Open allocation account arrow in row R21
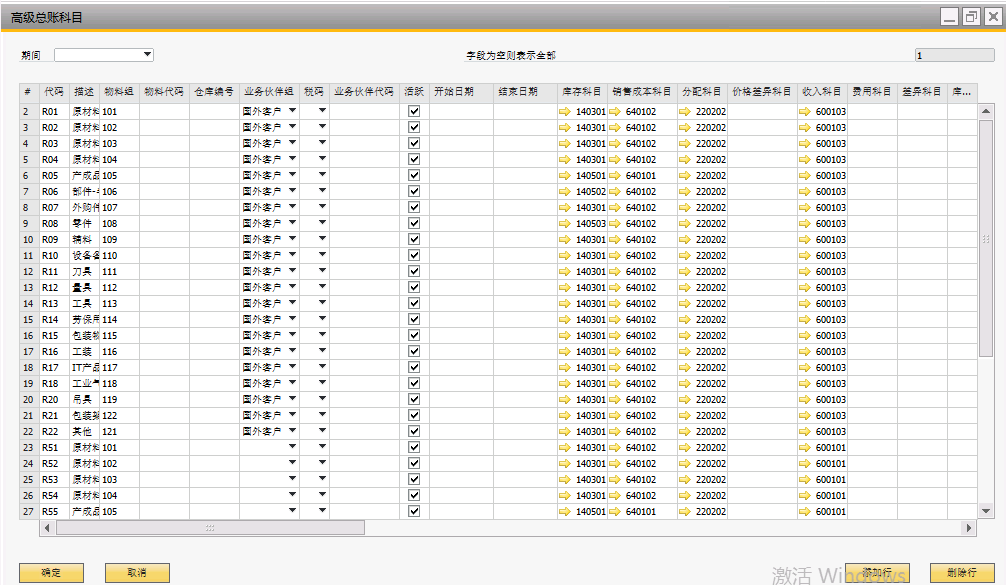The width and height of the screenshot is (1006, 585). pyautogui.click(x=685, y=416)
